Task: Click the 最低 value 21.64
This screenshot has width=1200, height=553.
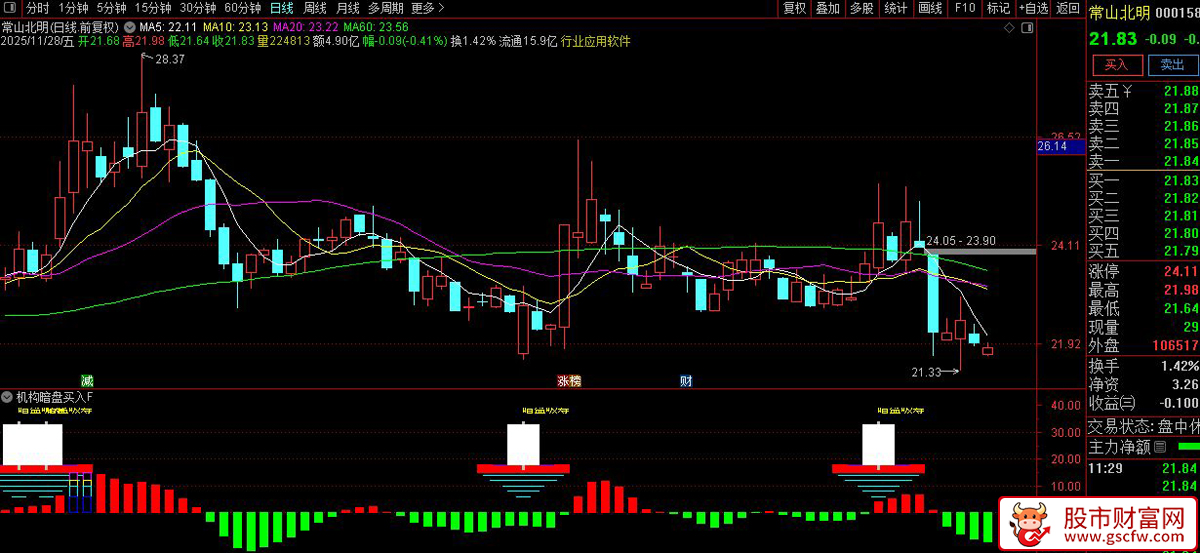Action: [x=1181, y=308]
